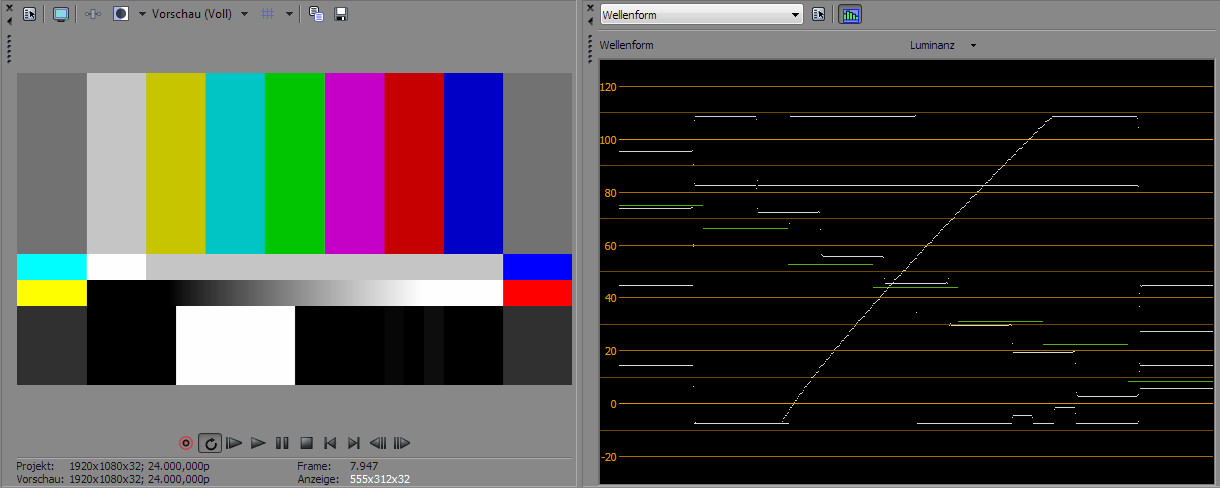Screen dimensions: 1220x488
Task: Save snapshot to file disk icon
Action: click(x=341, y=14)
